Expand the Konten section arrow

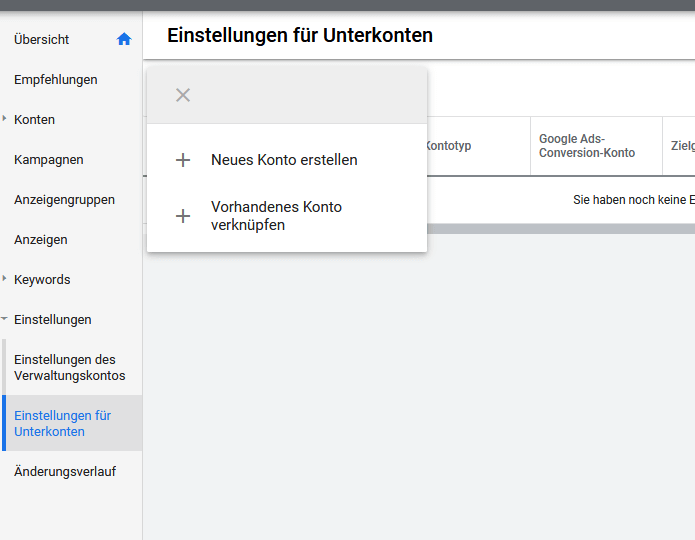(5, 119)
